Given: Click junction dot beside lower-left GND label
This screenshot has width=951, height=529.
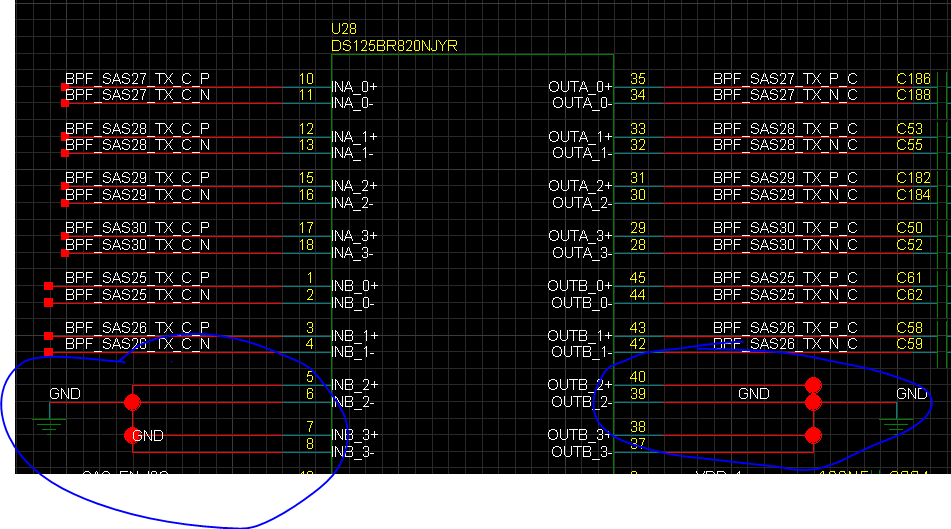Looking at the screenshot, I should (131, 436).
